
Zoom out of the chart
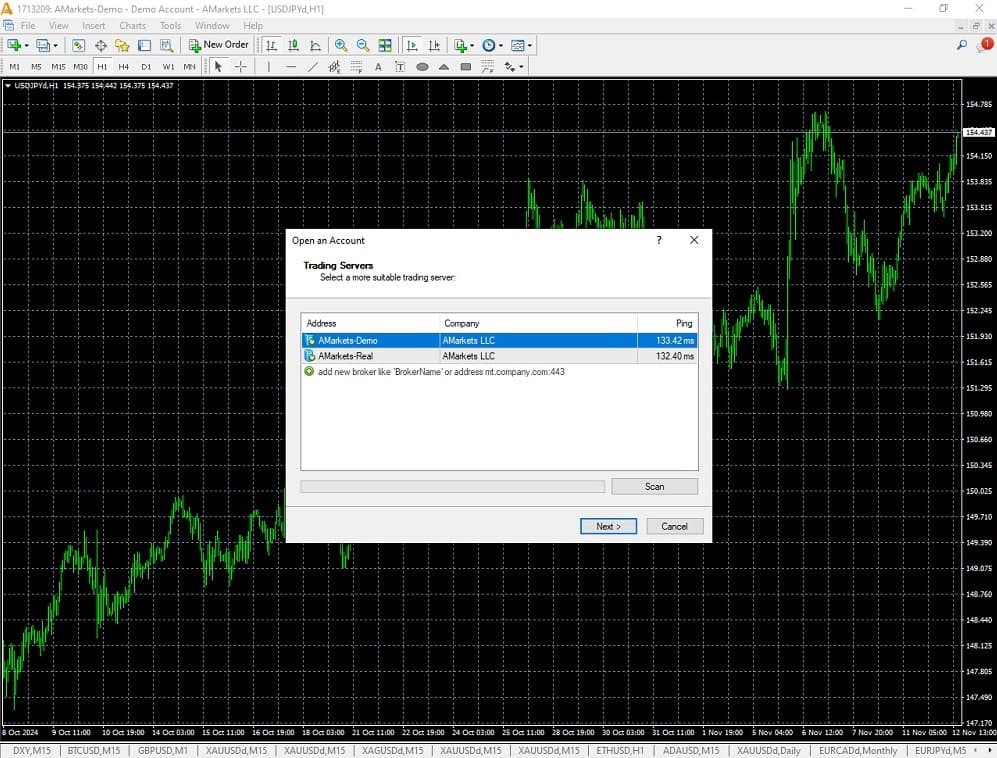[363, 45]
